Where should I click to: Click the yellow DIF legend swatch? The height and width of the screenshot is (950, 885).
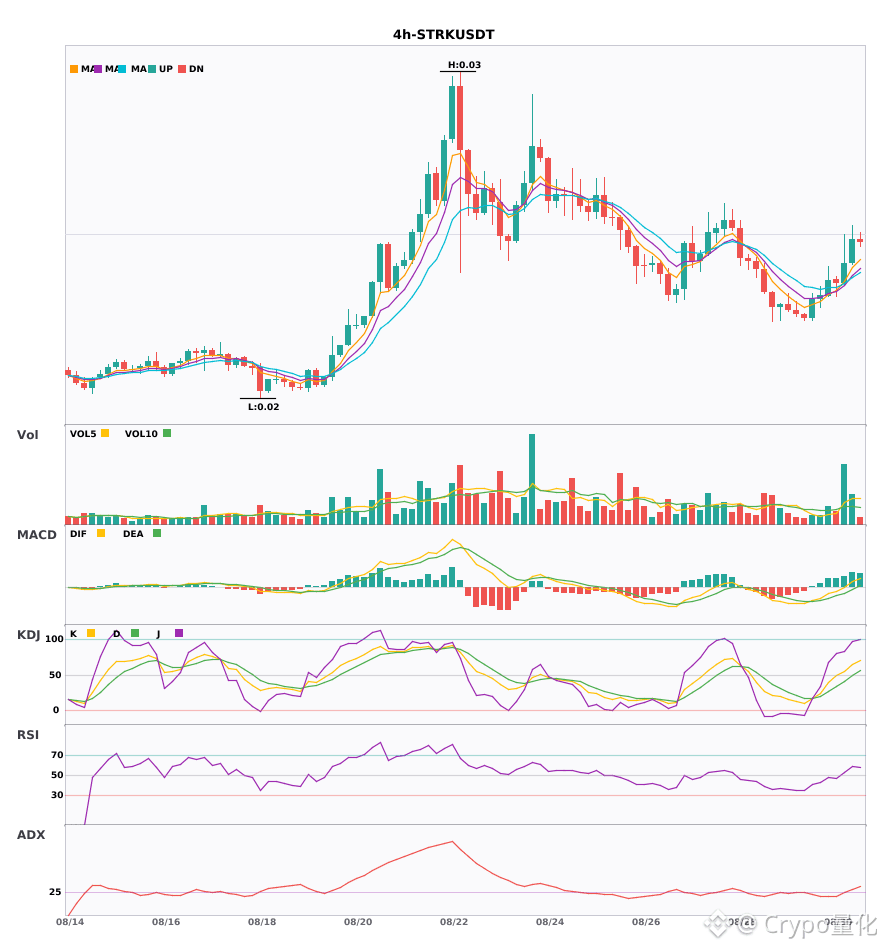[x=101, y=533]
